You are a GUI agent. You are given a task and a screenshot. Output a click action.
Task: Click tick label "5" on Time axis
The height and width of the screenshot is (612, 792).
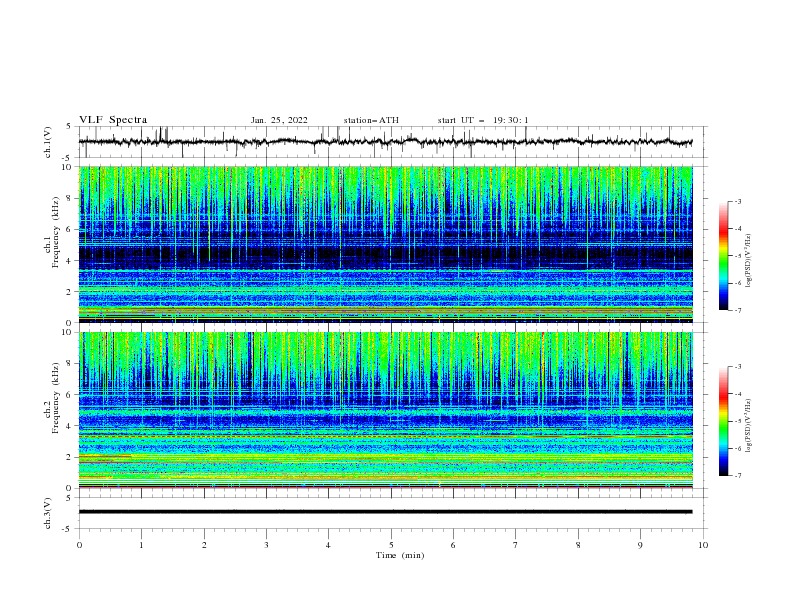tap(391, 545)
